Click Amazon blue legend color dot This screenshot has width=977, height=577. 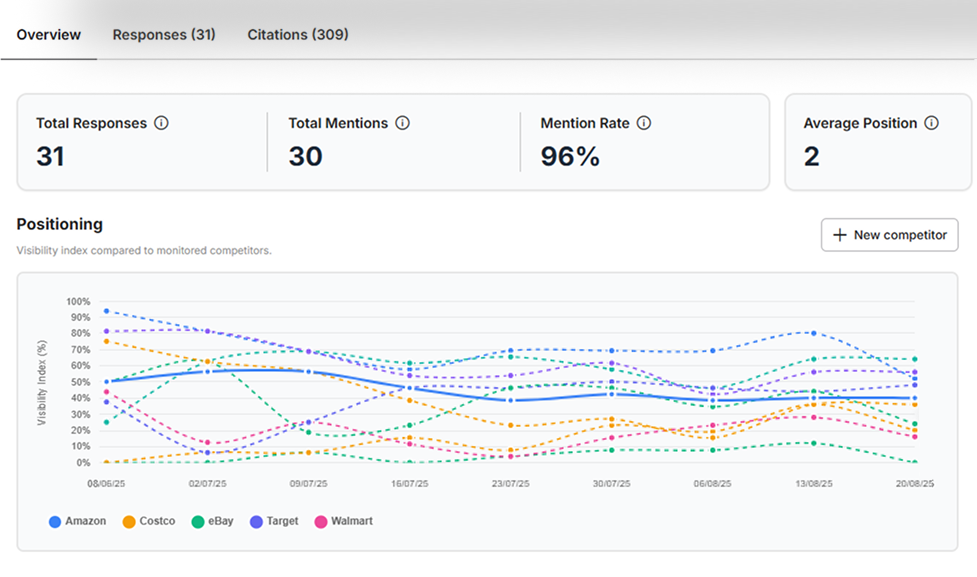(x=55, y=522)
